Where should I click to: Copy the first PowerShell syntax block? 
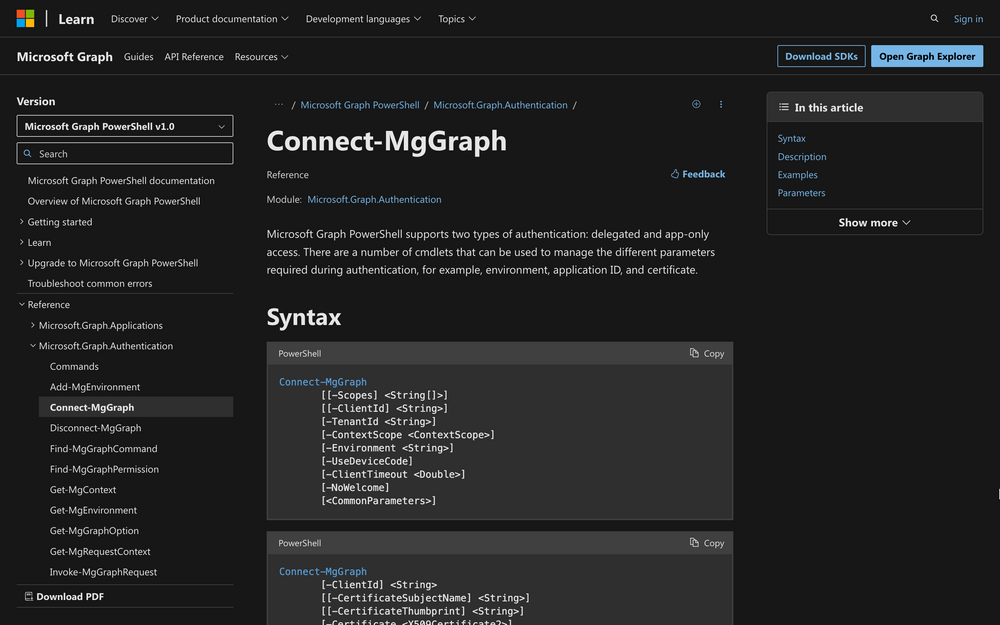[x=707, y=353]
